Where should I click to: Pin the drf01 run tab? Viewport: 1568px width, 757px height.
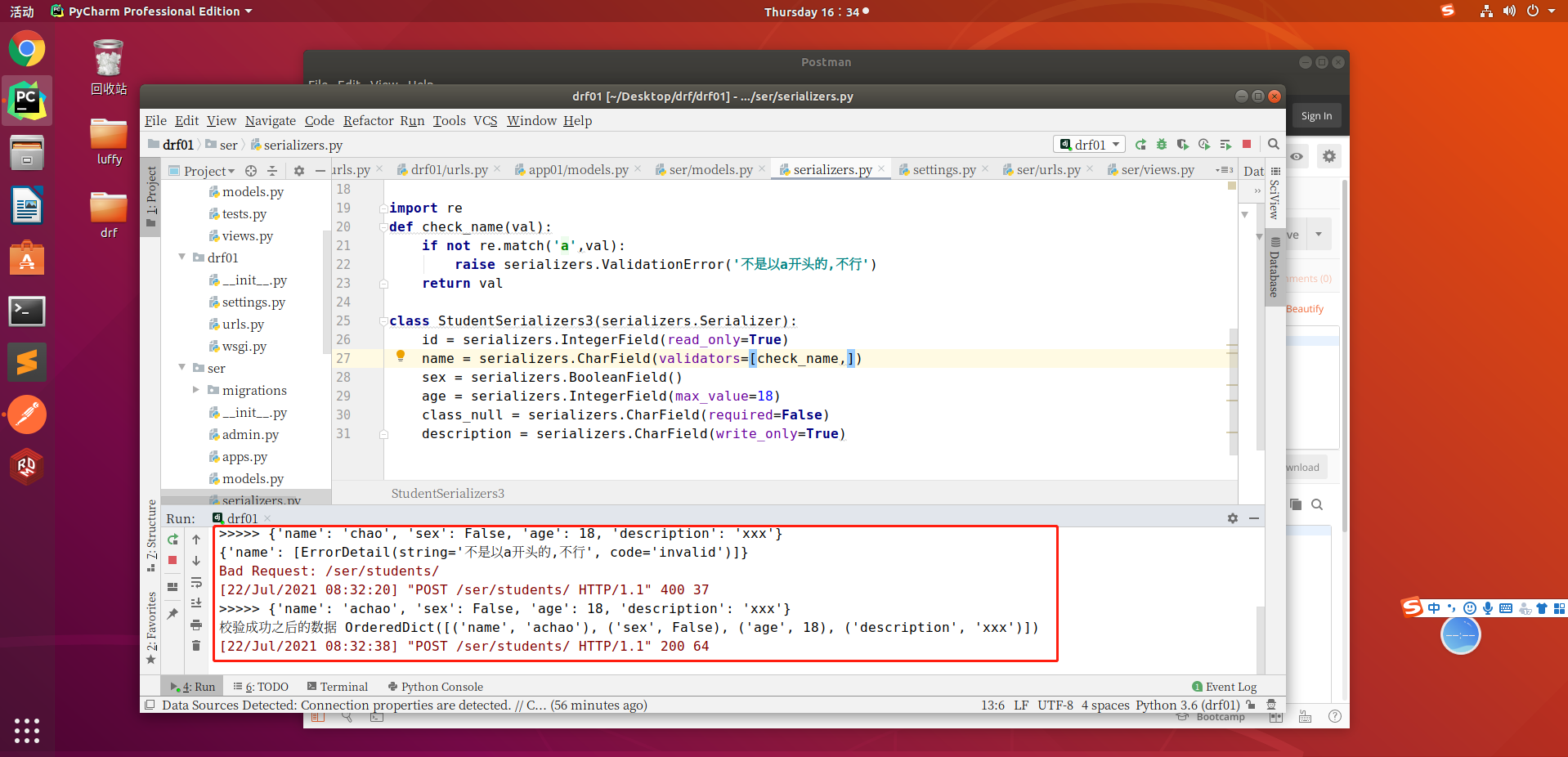tap(172, 614)
